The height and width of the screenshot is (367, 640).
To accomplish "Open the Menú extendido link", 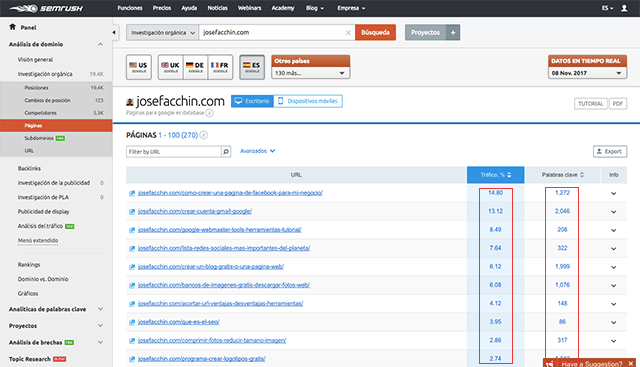I will [x=38, y=240].
